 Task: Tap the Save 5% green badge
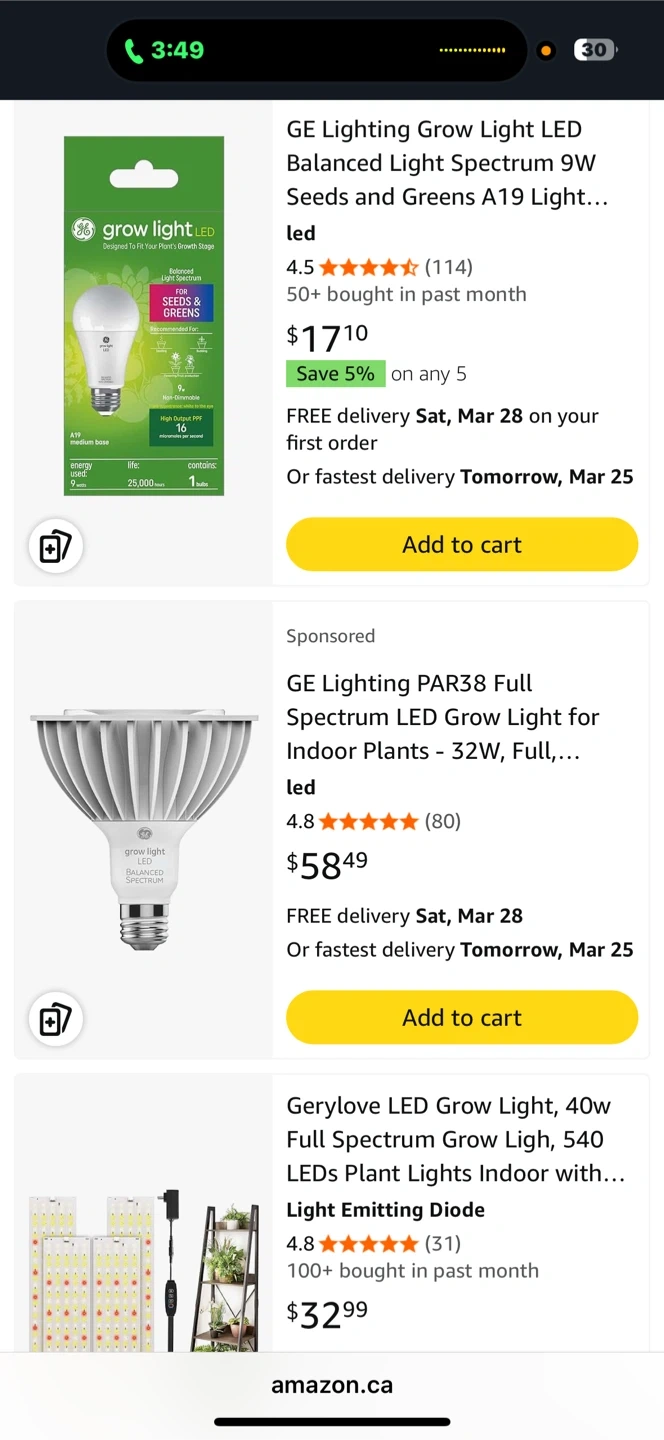335,374
